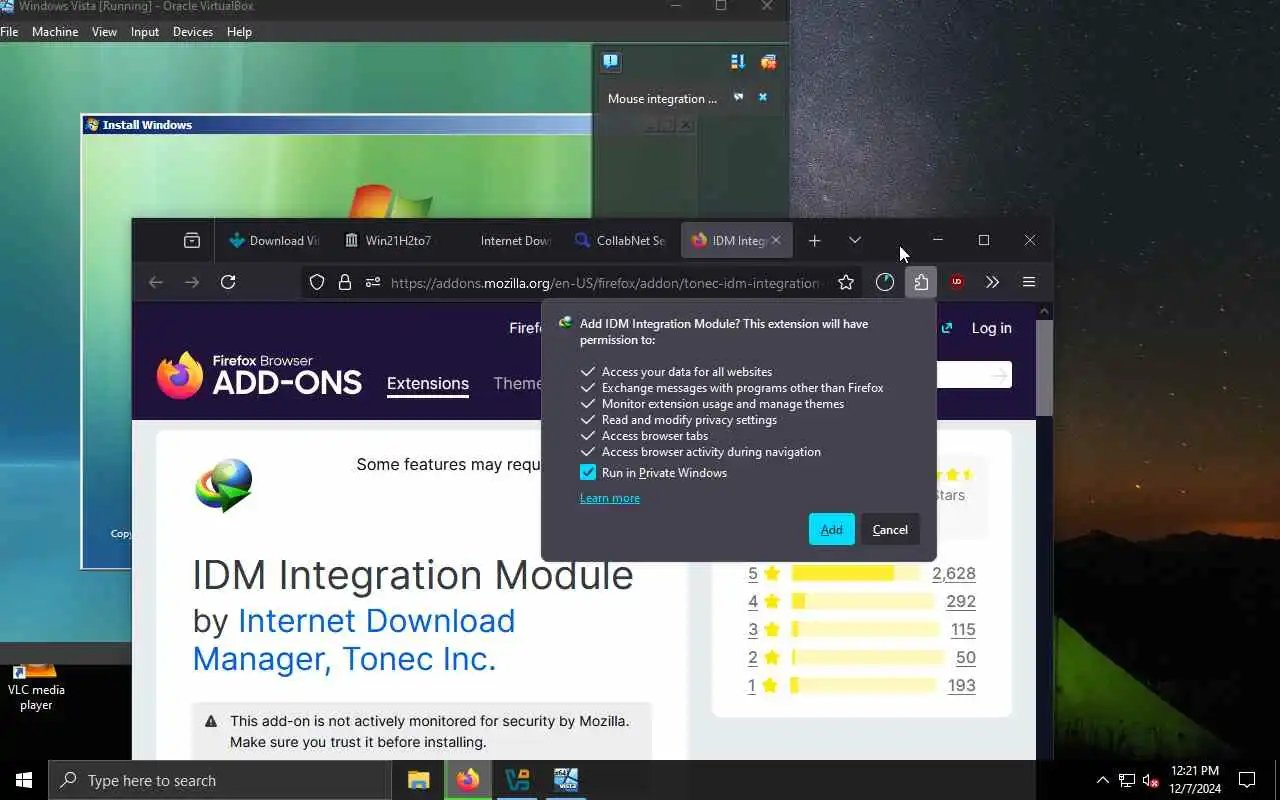Dismiss the Mouse integration notification

click(x=763, y=97)
